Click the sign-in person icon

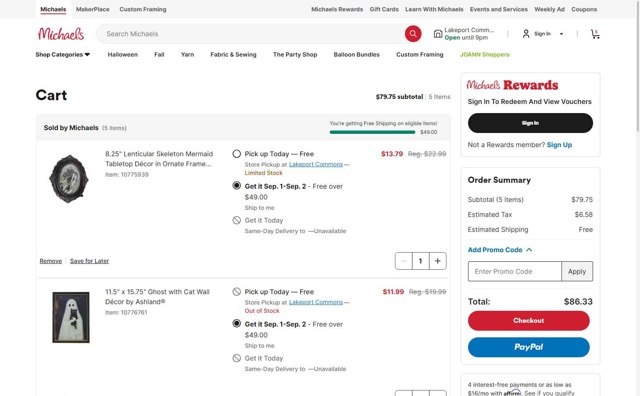click(526, 34)
